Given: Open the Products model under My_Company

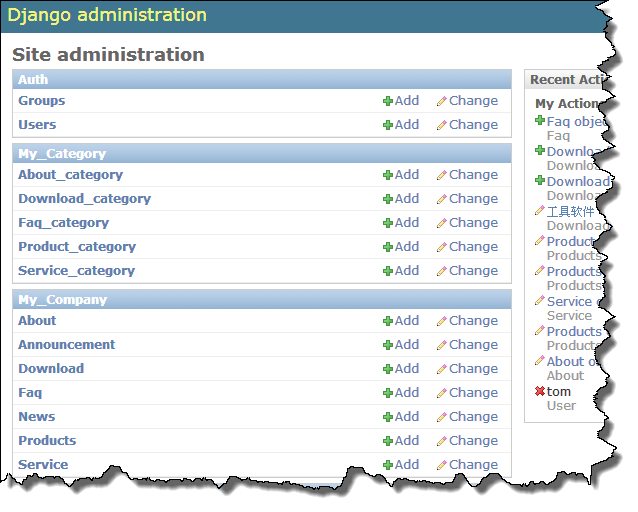Looking at the screenshot, I should 47,441.
